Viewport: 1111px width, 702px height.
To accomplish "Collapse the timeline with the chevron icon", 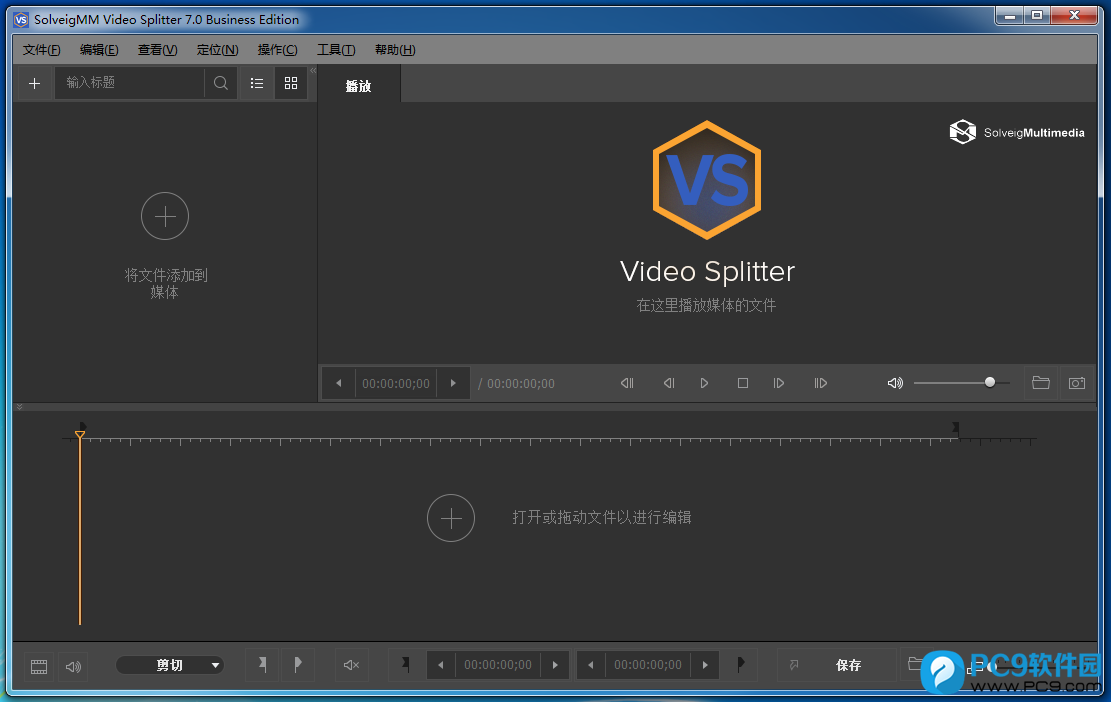I will pyautogui.click(x=19, y=407).
